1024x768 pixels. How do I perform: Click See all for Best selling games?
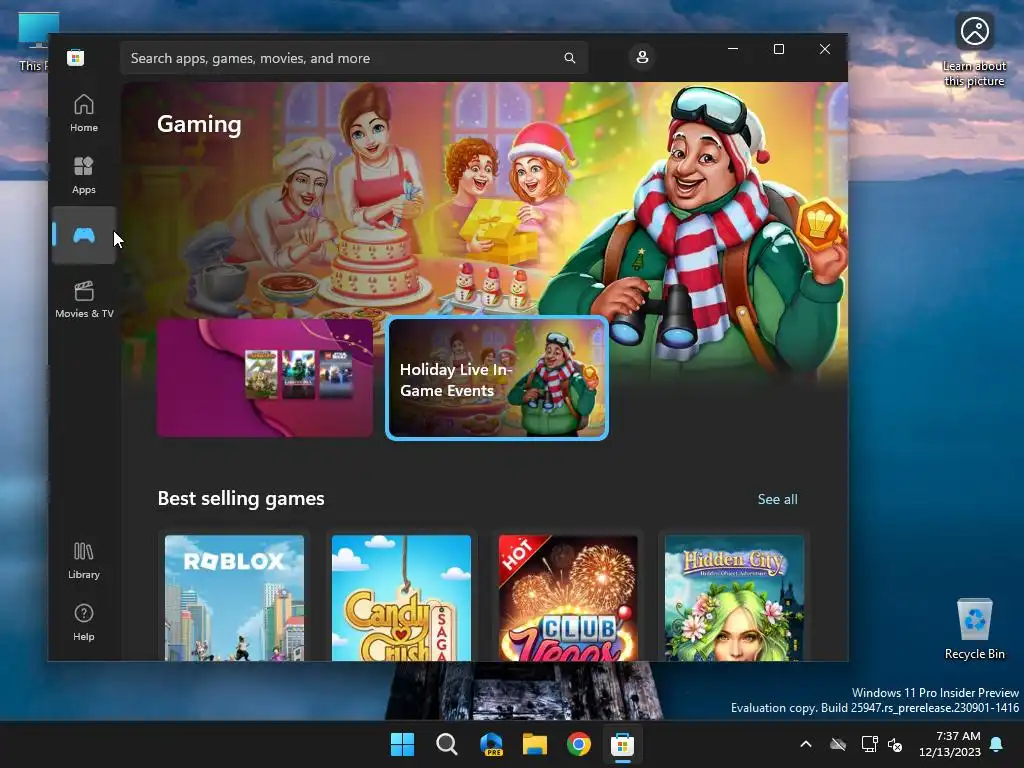click(x=777, y=499)
